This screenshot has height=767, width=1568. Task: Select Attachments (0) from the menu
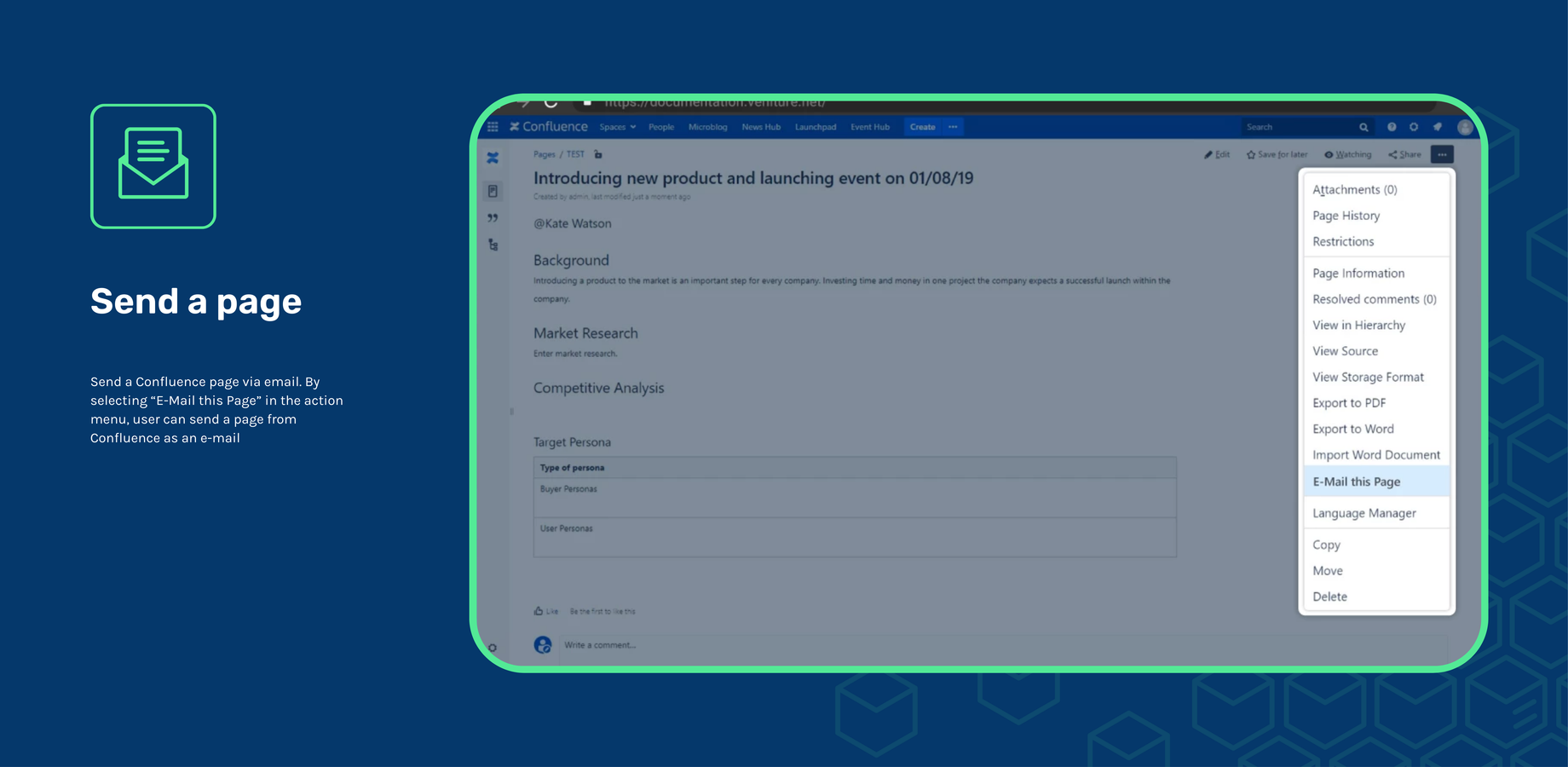1376,189
